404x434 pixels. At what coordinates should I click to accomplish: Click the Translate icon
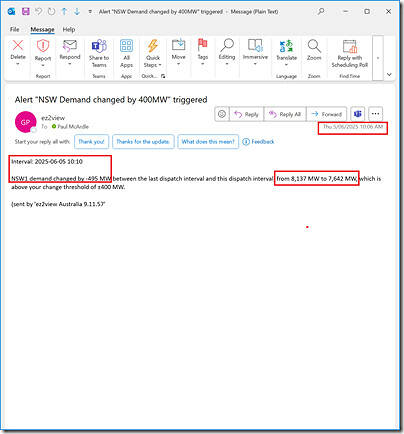286,46
